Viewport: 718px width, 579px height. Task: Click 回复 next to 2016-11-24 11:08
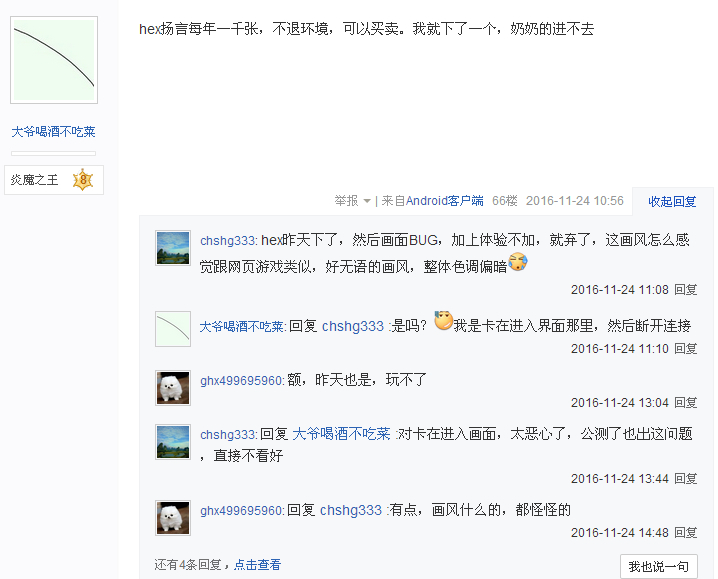point(685,290)
